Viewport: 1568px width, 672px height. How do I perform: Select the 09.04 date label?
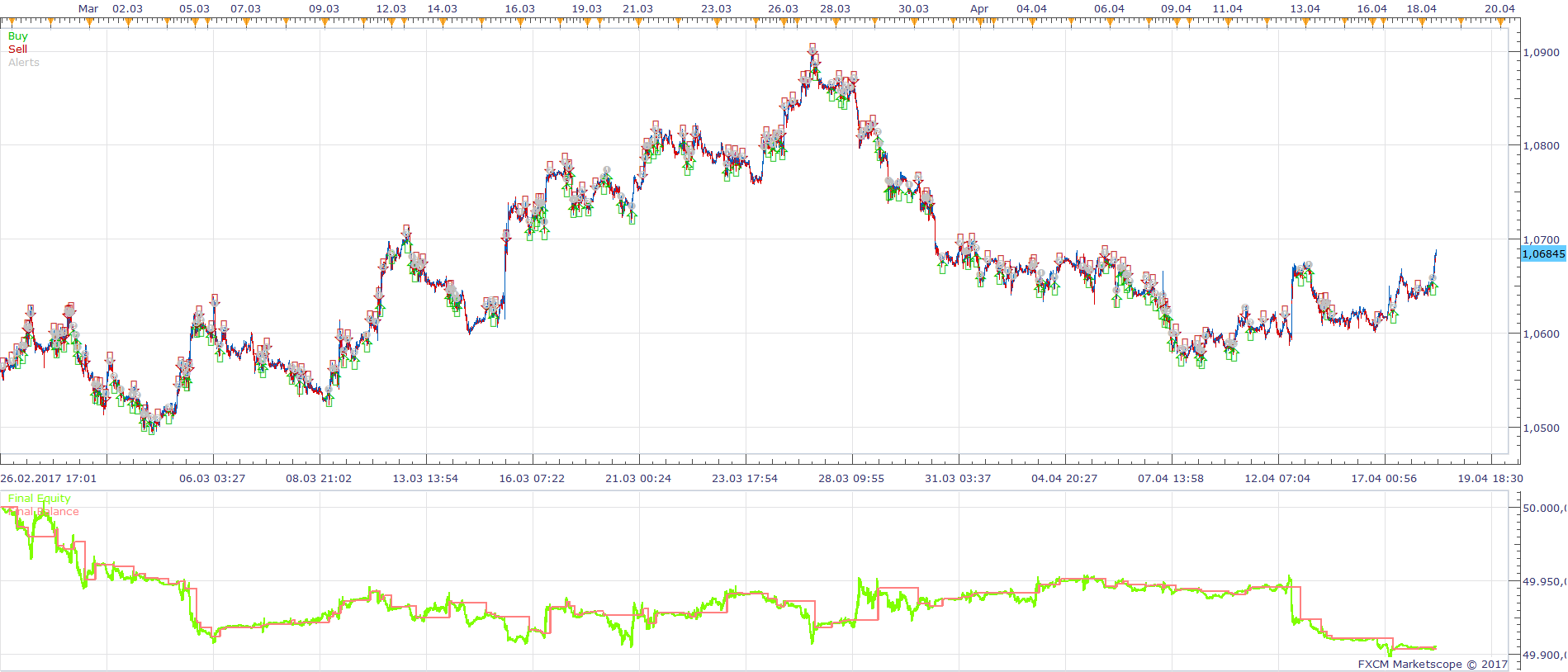click(1176, 9)
